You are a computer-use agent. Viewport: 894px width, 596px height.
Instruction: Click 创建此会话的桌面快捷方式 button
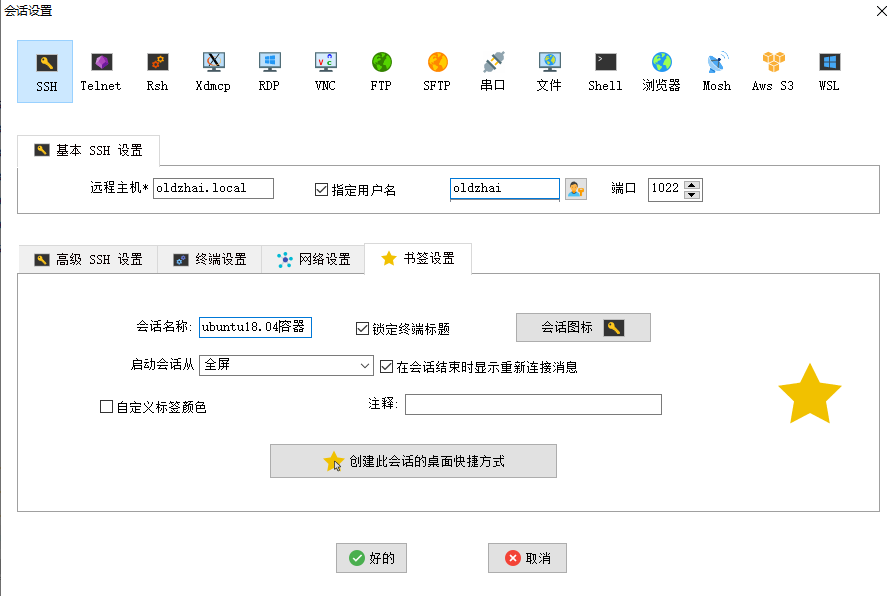click(x=413, y=461)
